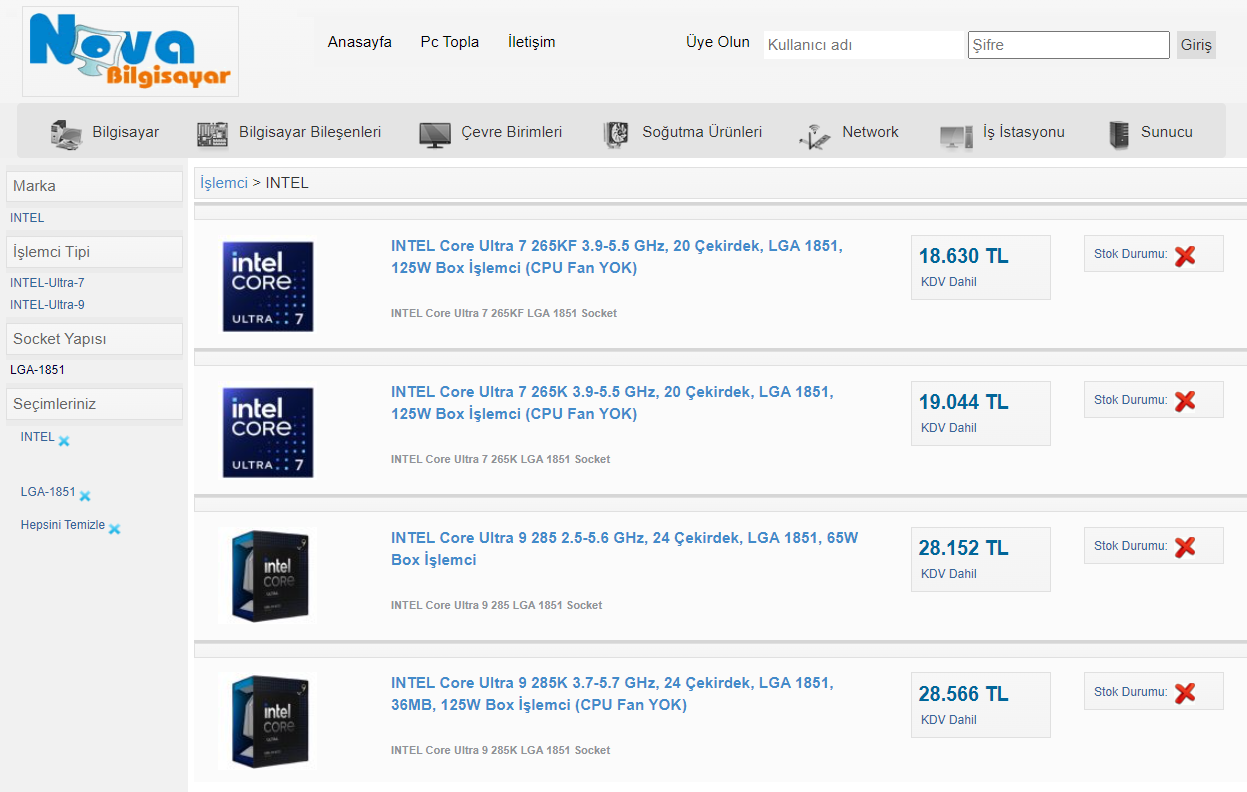Viewport: 1247px width, 792px height.
Task: Check the stock X icon for the 265KF
Action: pos(1185,255)
